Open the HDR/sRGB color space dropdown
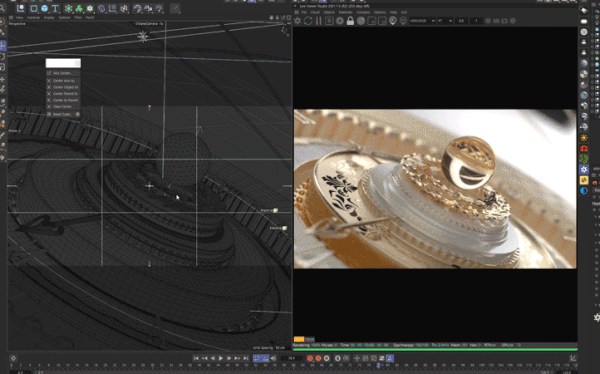Viewport: 600px width, 374px height. (x=422, y=21)
